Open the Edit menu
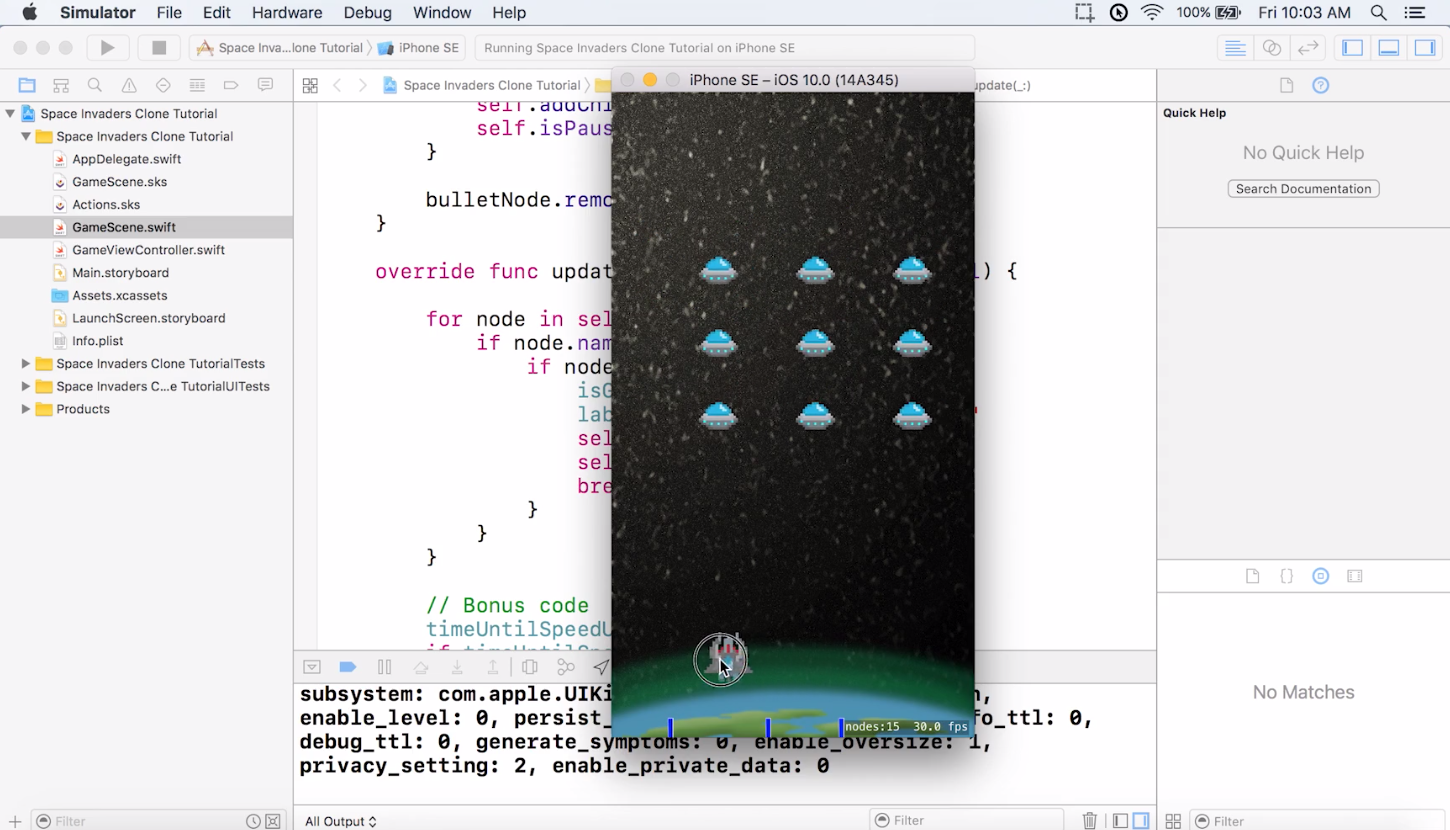Screen dimensions: 1450x830 pyautogui.click(x=216, y=13)
